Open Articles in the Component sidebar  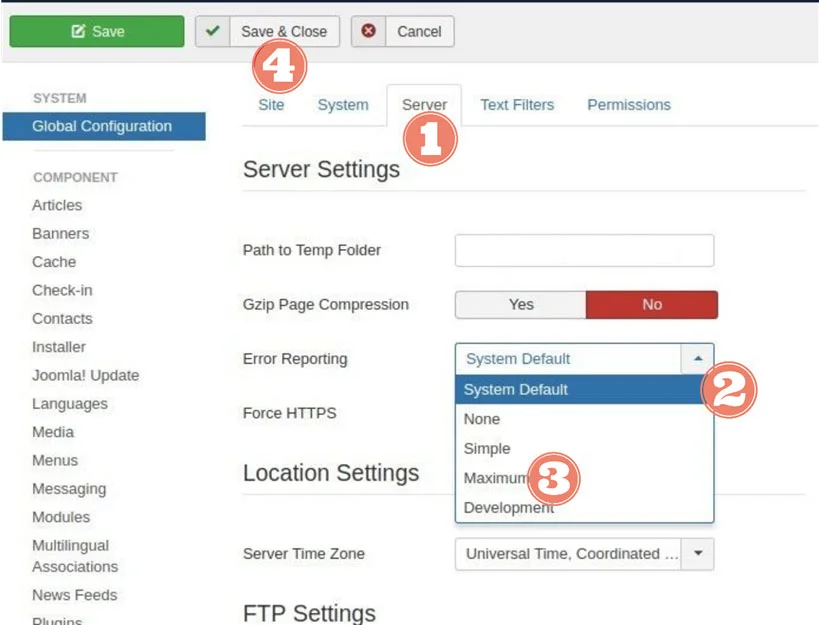point(57,205)
